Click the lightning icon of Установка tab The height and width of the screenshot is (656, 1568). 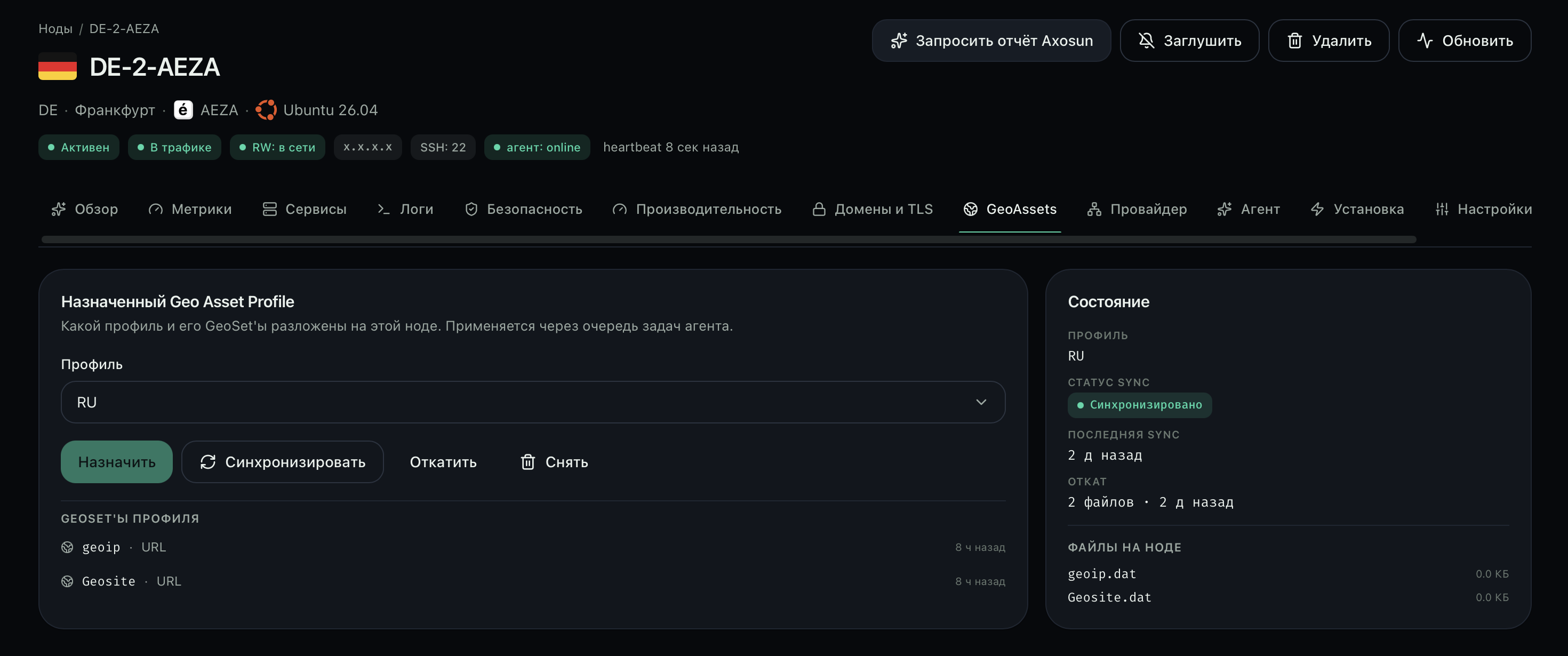(1317, 210)
